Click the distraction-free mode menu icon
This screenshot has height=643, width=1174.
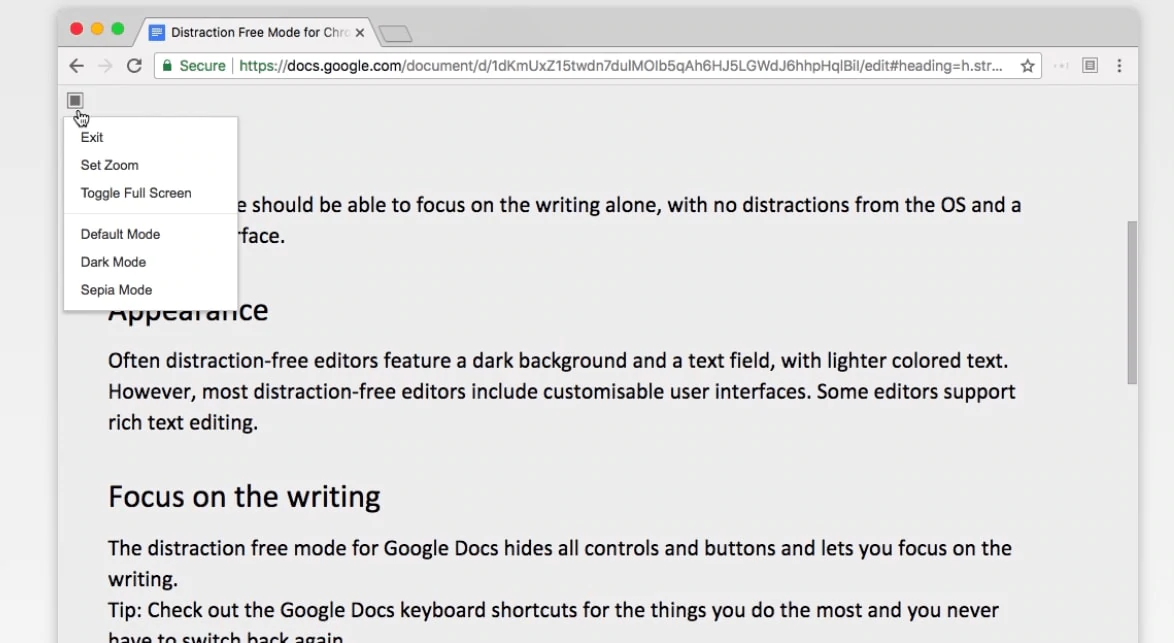coord(75,100)
